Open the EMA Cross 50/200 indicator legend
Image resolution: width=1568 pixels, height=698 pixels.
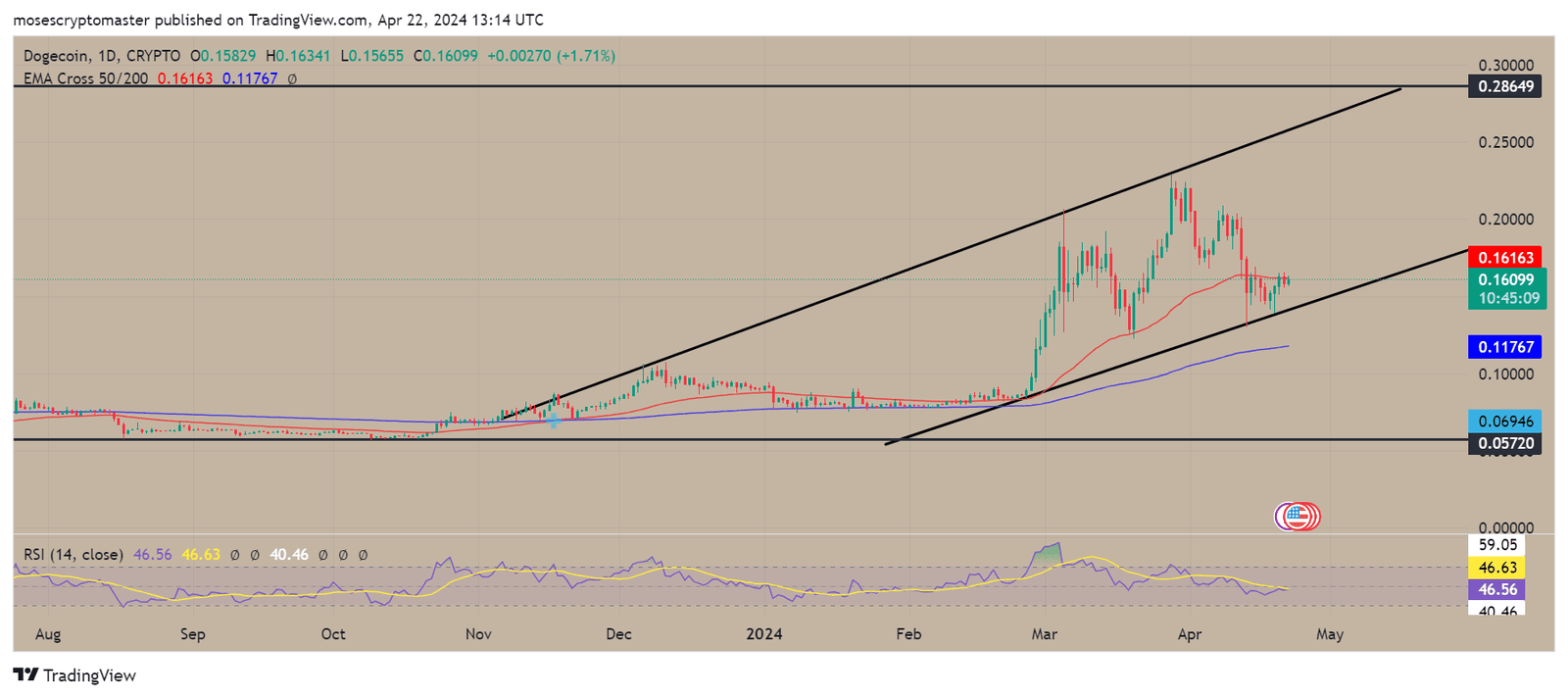tap(86, 78)
